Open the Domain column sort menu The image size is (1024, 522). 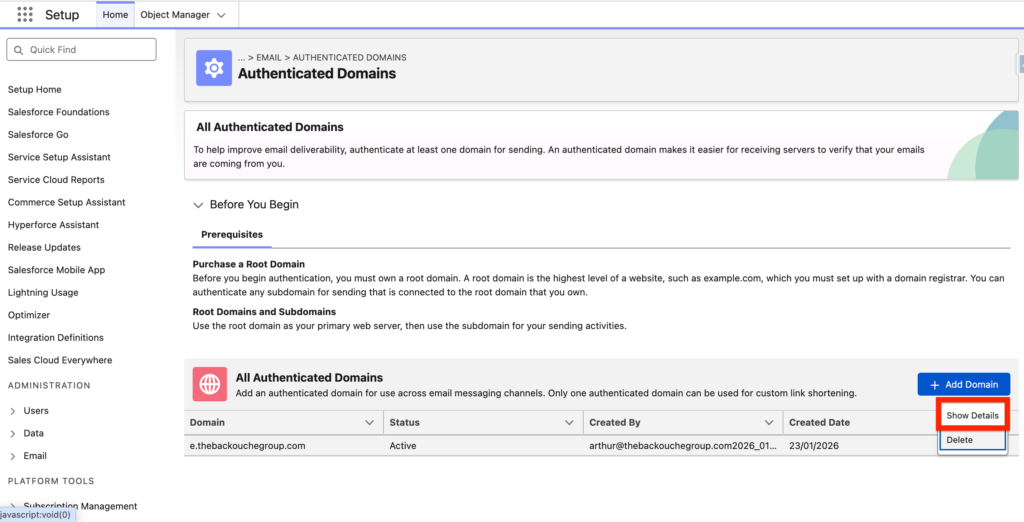(370, 423)
